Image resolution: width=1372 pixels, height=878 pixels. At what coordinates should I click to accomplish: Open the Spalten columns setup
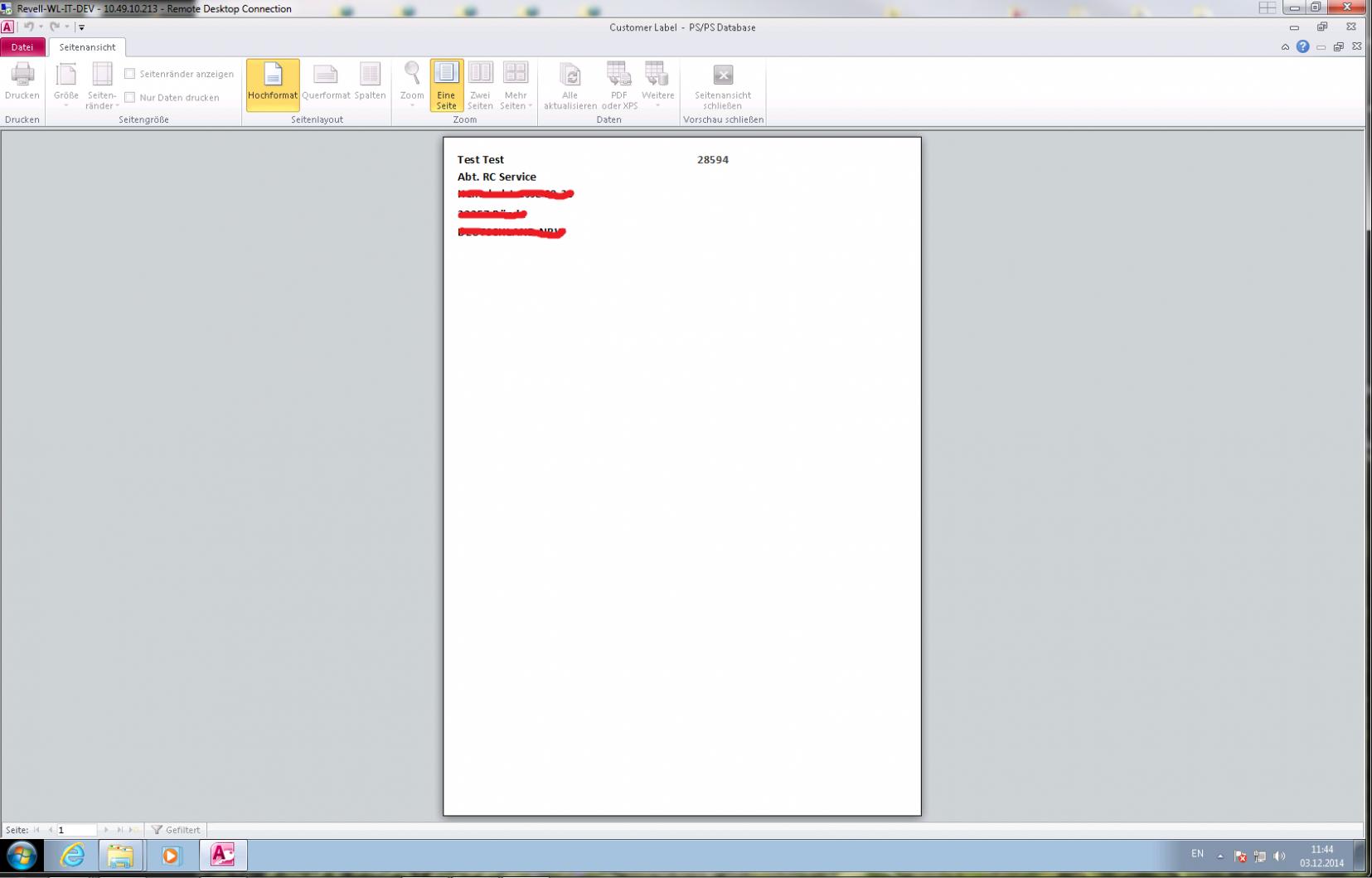coord(370,81)
